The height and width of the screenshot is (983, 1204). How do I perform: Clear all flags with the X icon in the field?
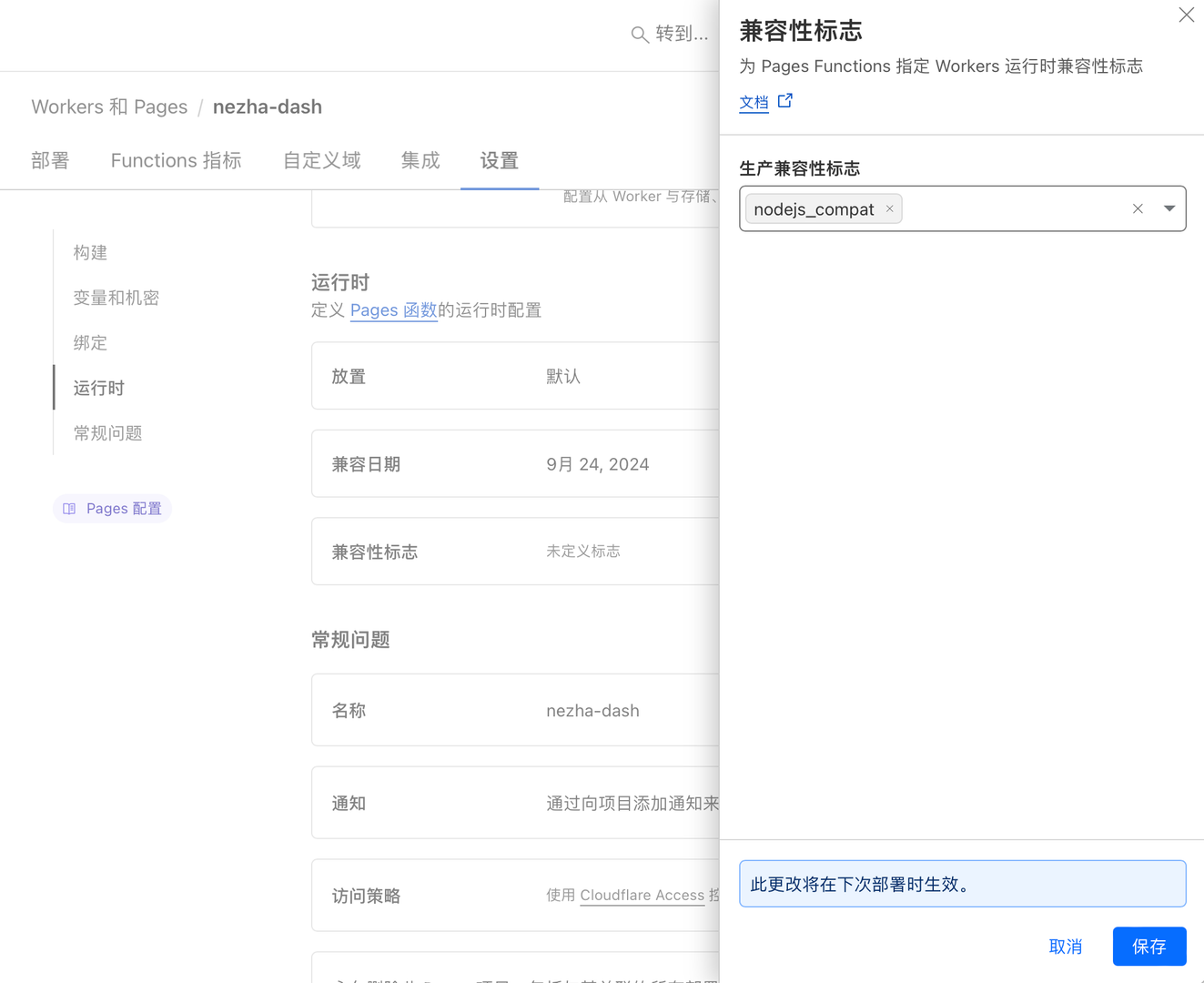click(x=1138, y=208)
